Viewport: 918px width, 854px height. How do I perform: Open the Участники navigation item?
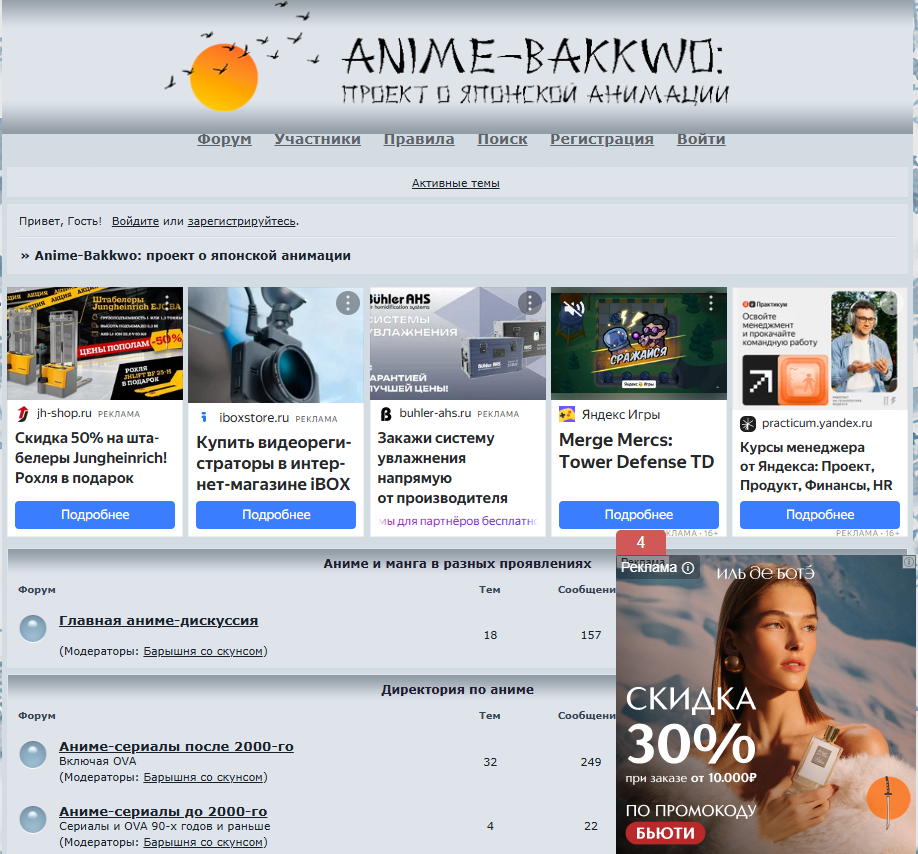[x=317, y=139]
